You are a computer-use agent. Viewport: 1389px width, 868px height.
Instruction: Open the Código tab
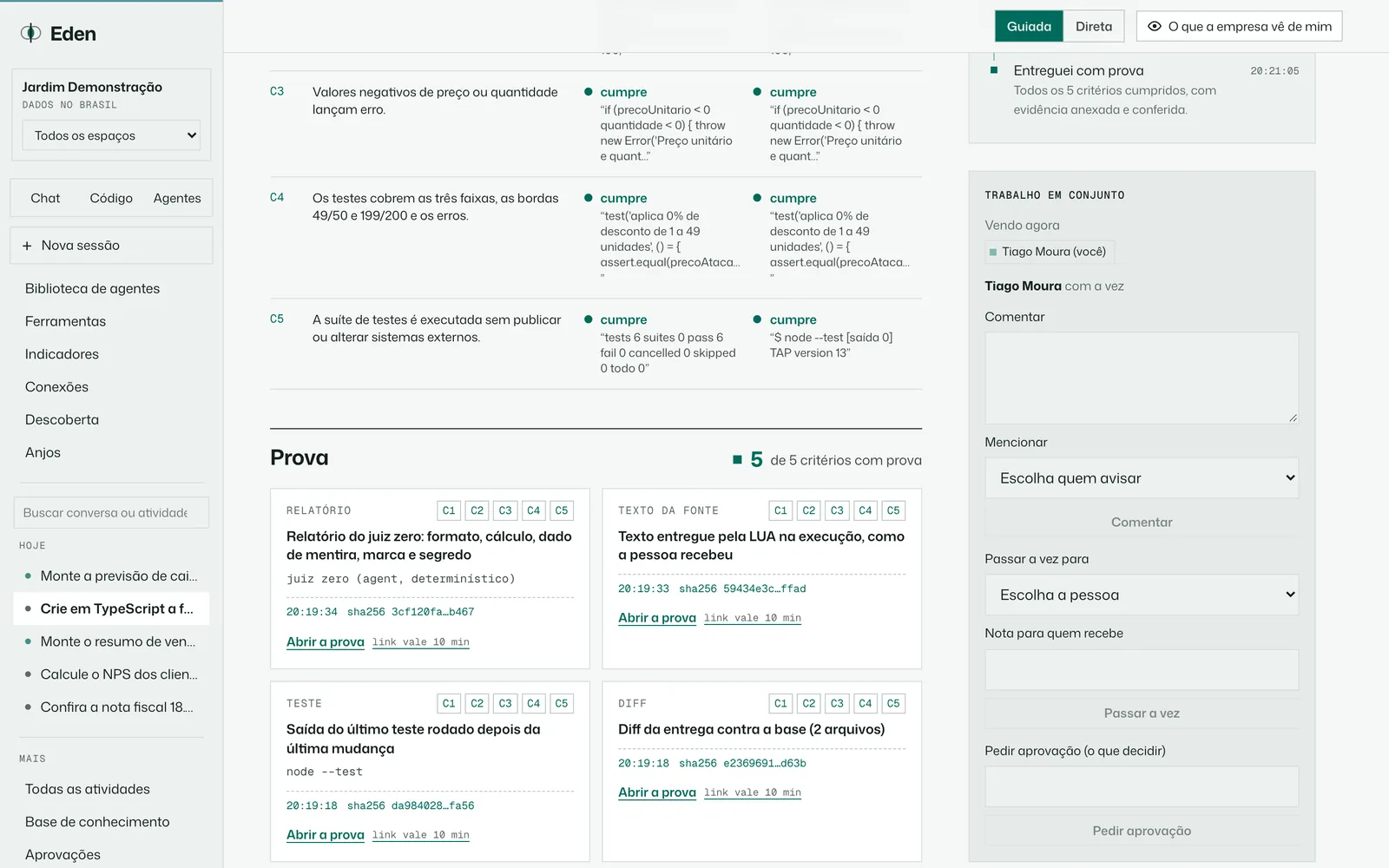(x=111, y=198)
